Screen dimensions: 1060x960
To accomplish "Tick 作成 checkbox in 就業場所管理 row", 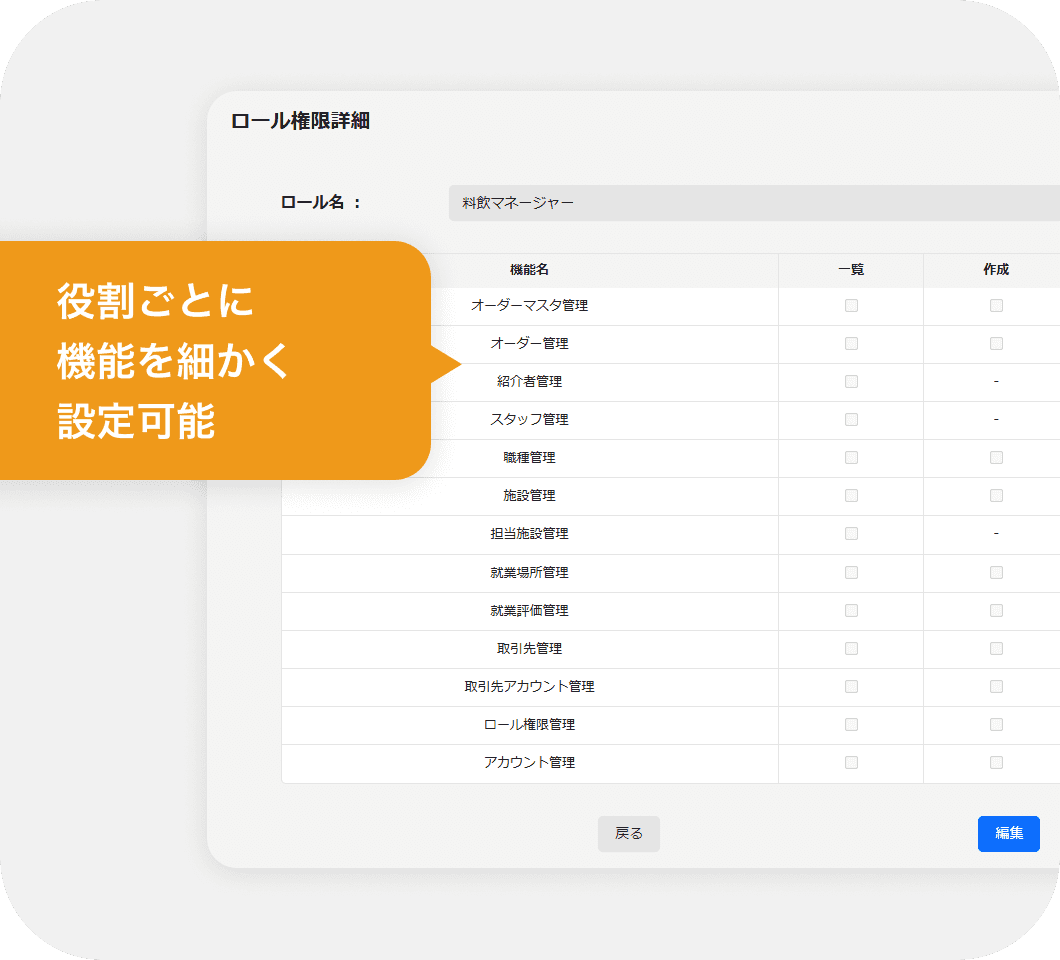I will coord(996,573).
